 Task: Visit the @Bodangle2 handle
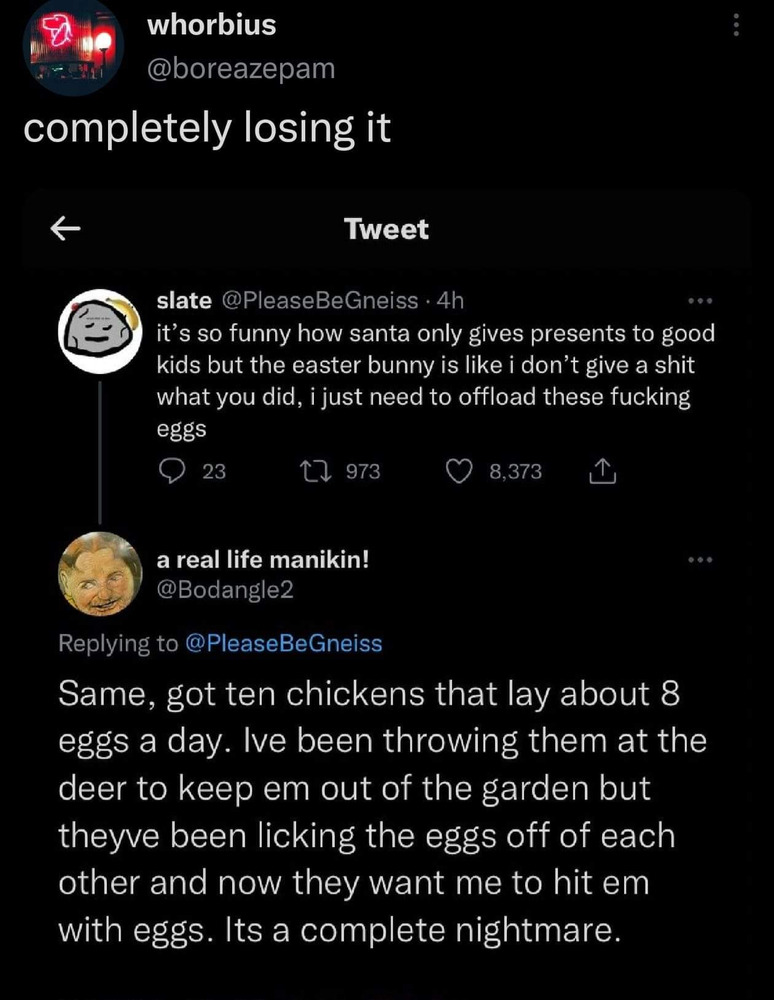[x=225, y=590]
